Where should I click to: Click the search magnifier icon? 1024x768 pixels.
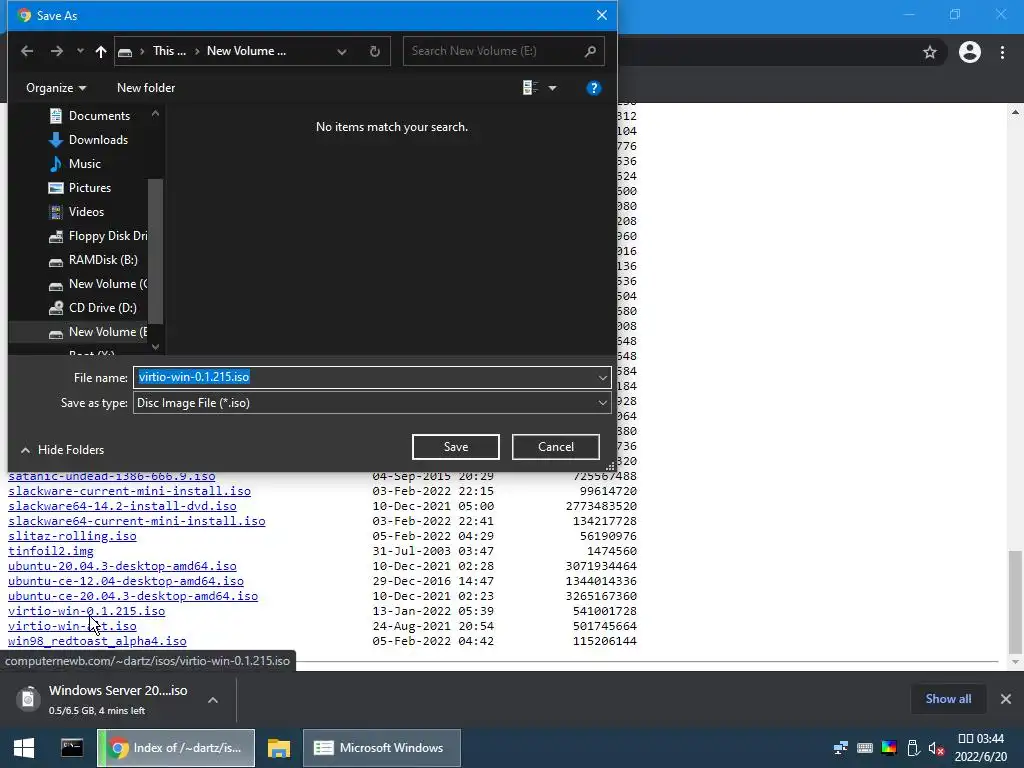590,51
